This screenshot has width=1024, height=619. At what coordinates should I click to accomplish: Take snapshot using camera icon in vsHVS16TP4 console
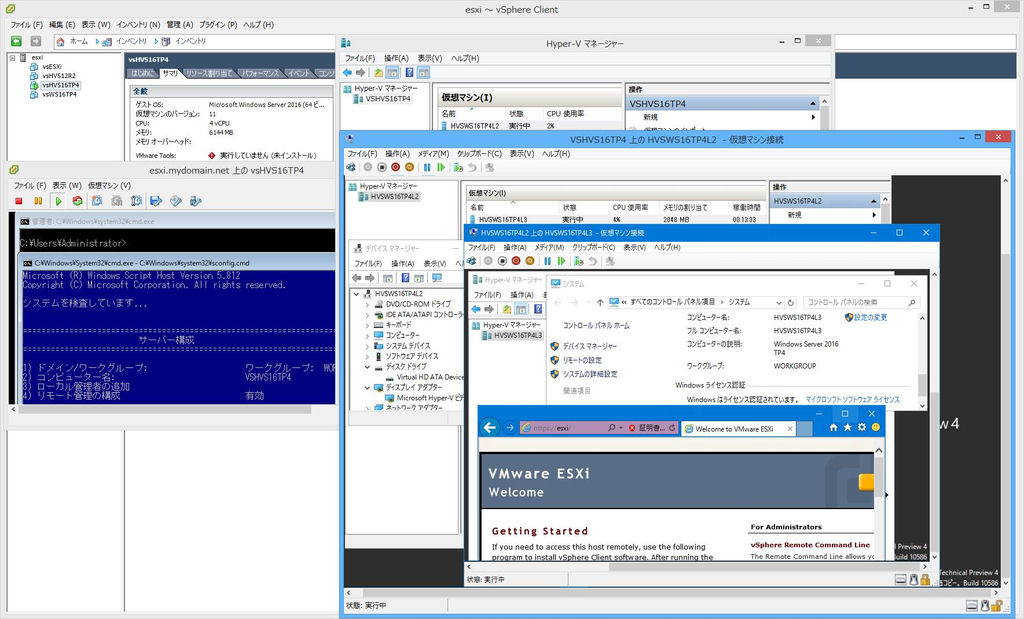(97, 201)
